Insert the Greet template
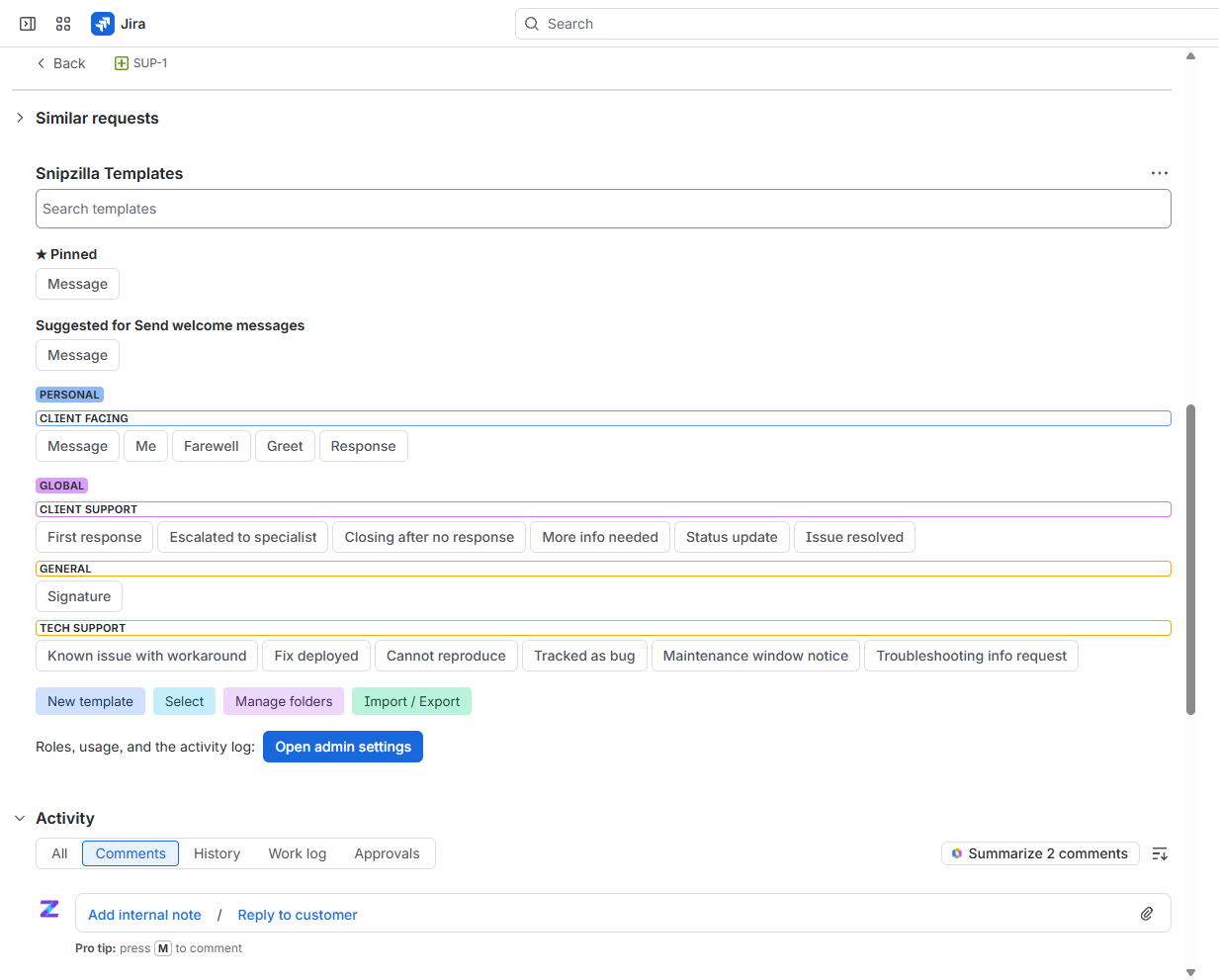1219x980 pixels. (285, 446)
